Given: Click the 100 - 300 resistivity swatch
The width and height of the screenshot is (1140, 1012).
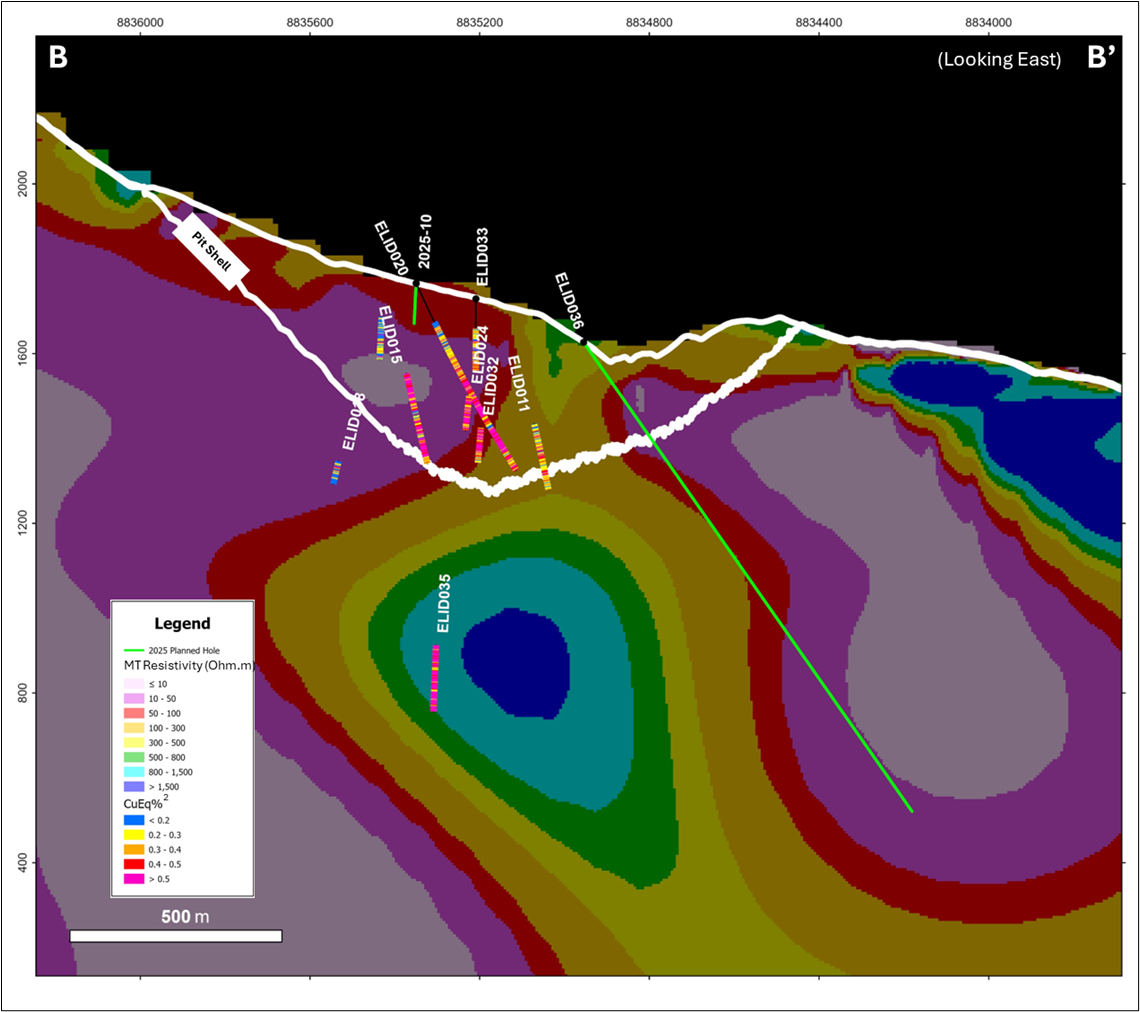Looking at the screenshot, I should (x=129, y=728).
